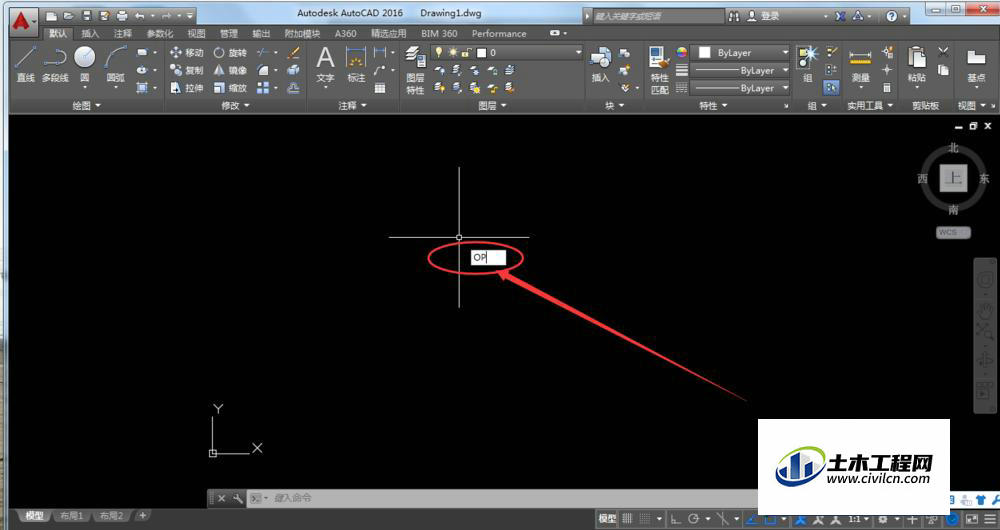Click the Save icon in quick access toolbar
Viewport: 1000px width, 530px height.
pyautogui.click(x=87, y=15)
